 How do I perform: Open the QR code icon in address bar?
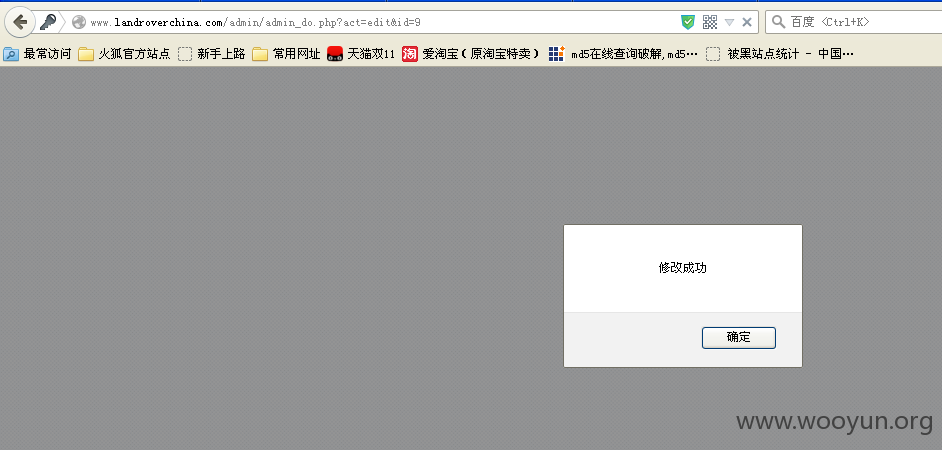tap(710, 22)
